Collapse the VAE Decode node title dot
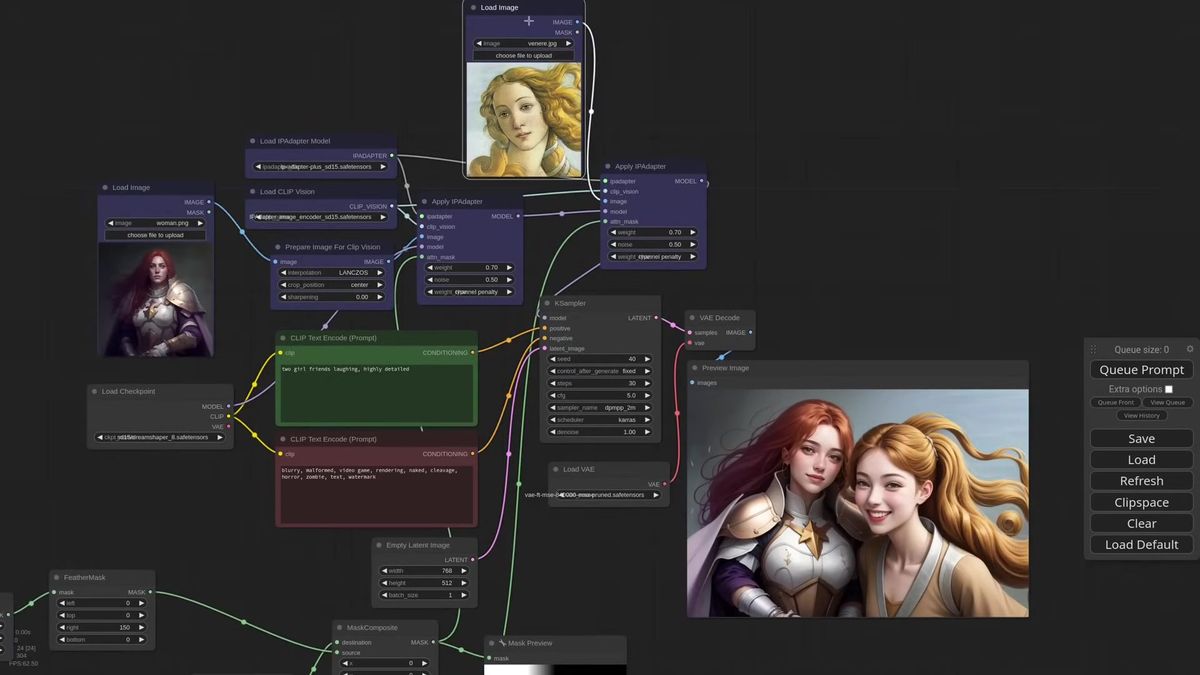This screenshot has width=1200, height=675. point(692,318)
